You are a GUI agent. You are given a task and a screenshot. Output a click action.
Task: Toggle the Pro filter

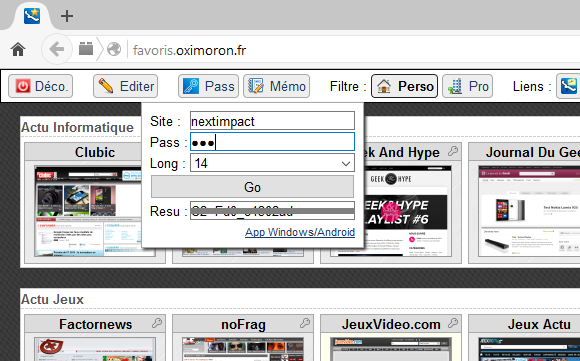[468, 86]
